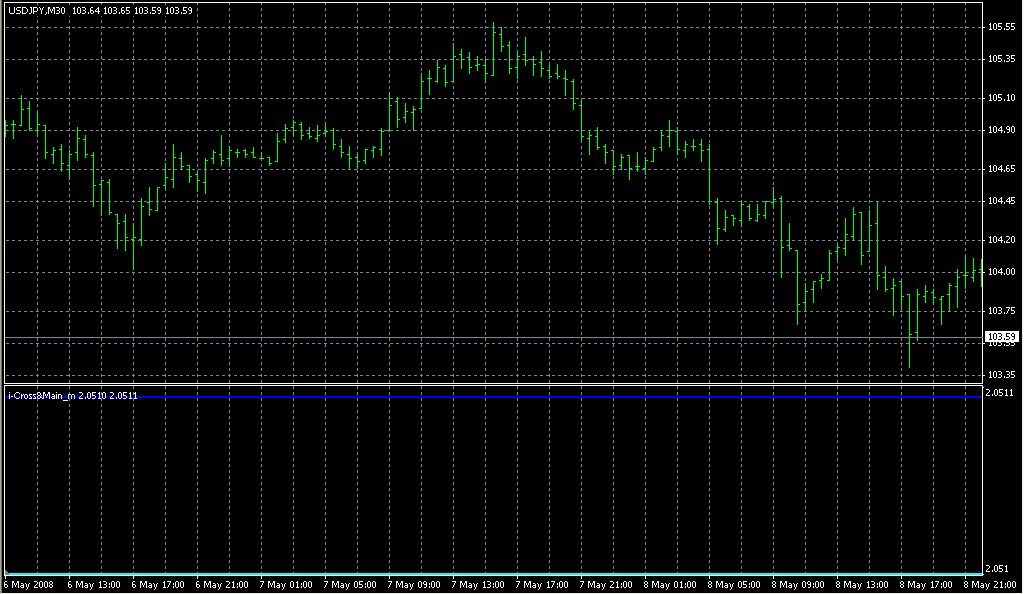The width and height of the screenshot is (1024, 594).
Task: Click the 104.65 price scale label
Action: point(1001,170)
